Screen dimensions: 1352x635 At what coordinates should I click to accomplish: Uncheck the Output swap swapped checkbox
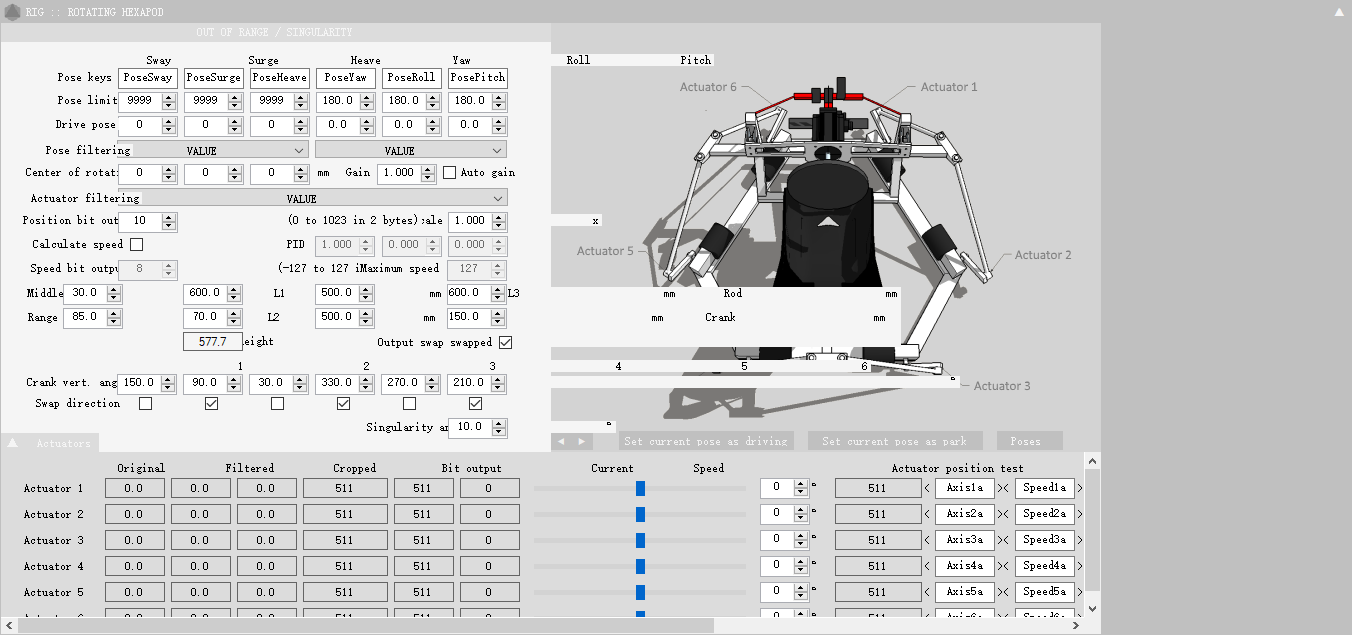click(x=505, y=342)
